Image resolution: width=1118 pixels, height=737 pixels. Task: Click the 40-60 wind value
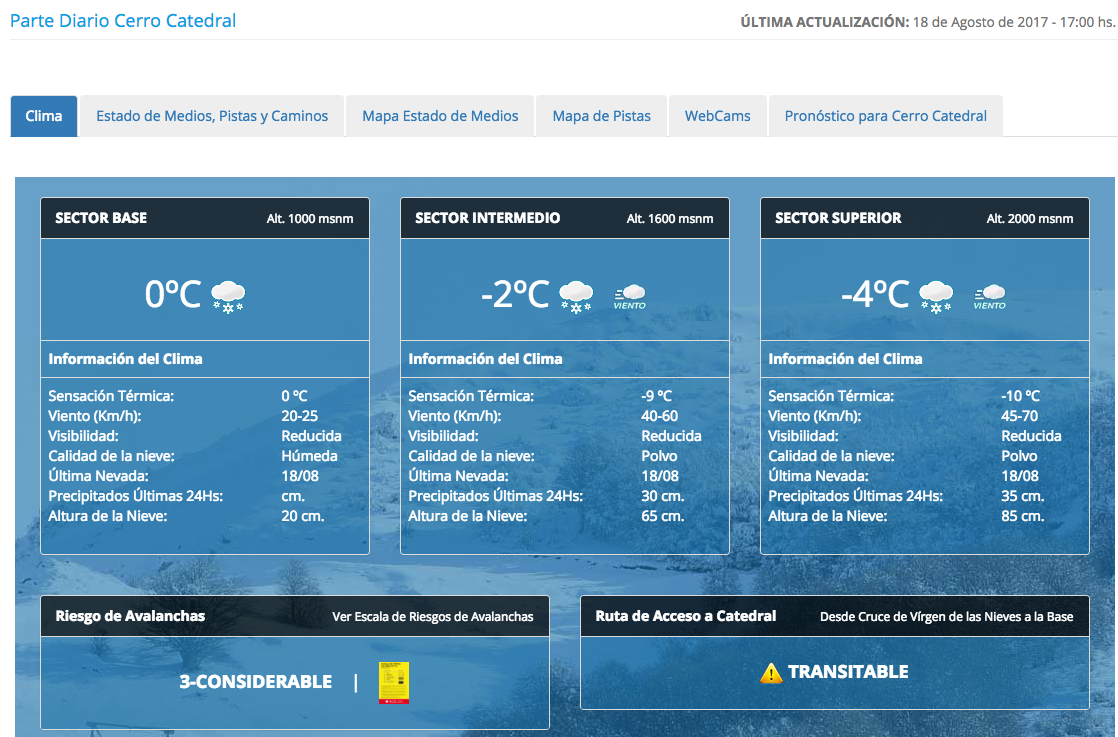coord(660,416)
